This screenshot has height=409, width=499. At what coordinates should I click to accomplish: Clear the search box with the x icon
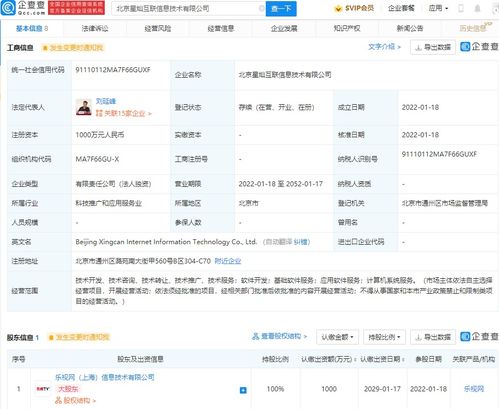262,8
